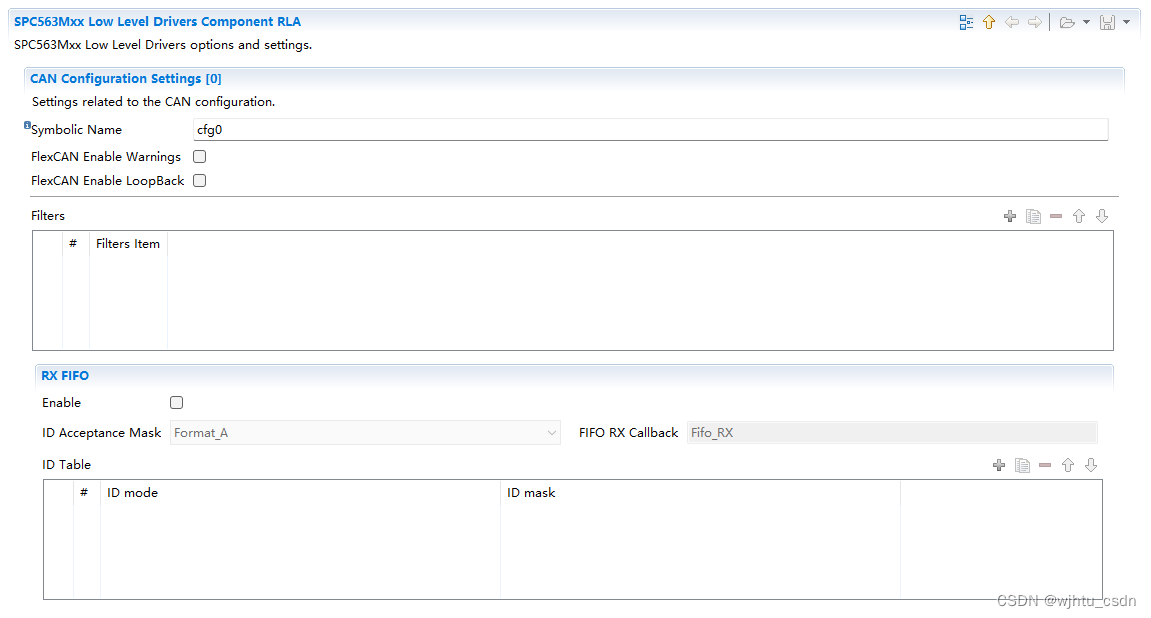Image resolution: width=1151 pixels, height=618 pixels.
Task: Click the FlexCAN Enable LoopBack label
Action: 107,181
